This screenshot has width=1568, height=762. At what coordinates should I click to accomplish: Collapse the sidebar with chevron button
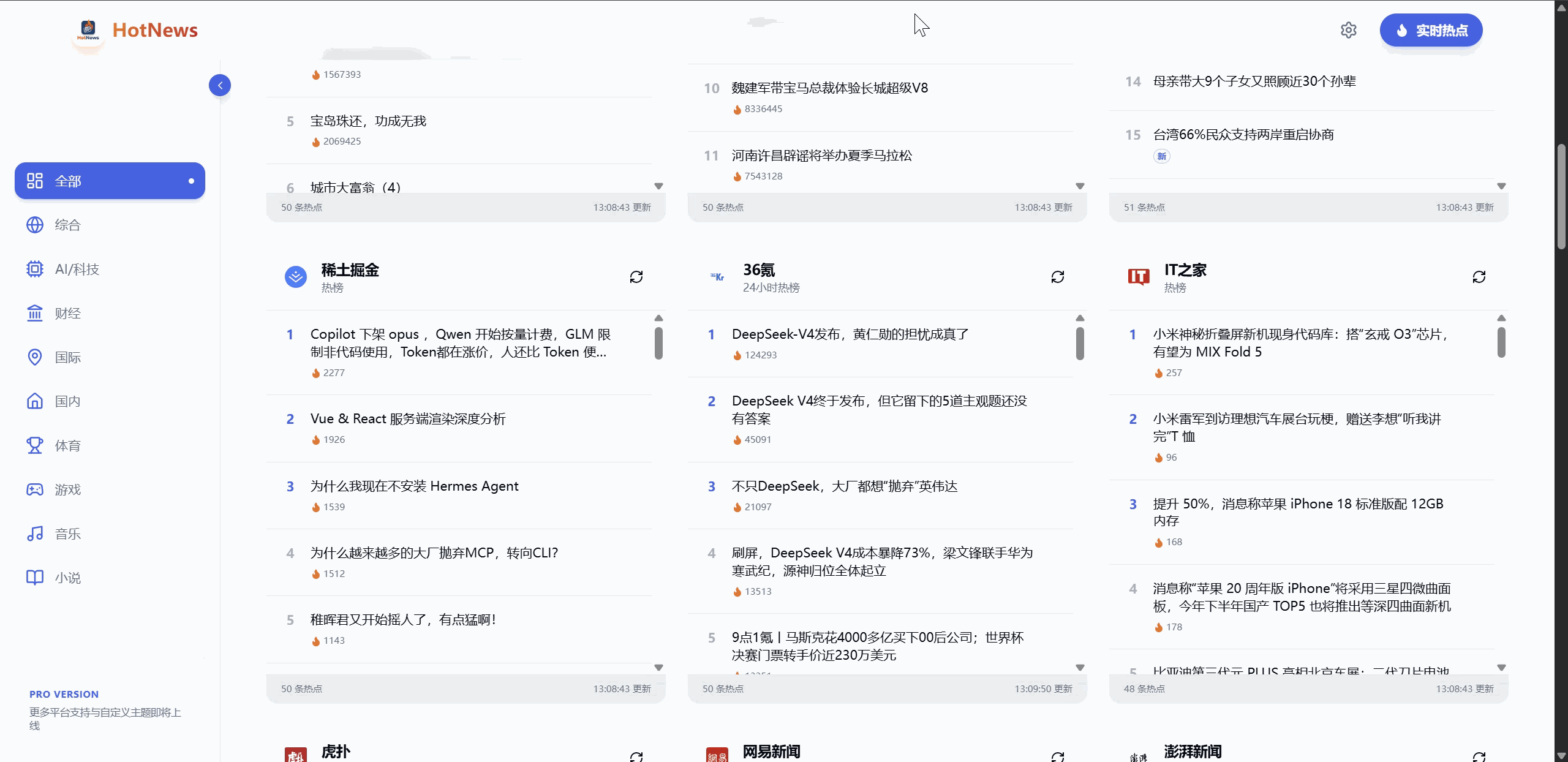(x=220, y=85)
